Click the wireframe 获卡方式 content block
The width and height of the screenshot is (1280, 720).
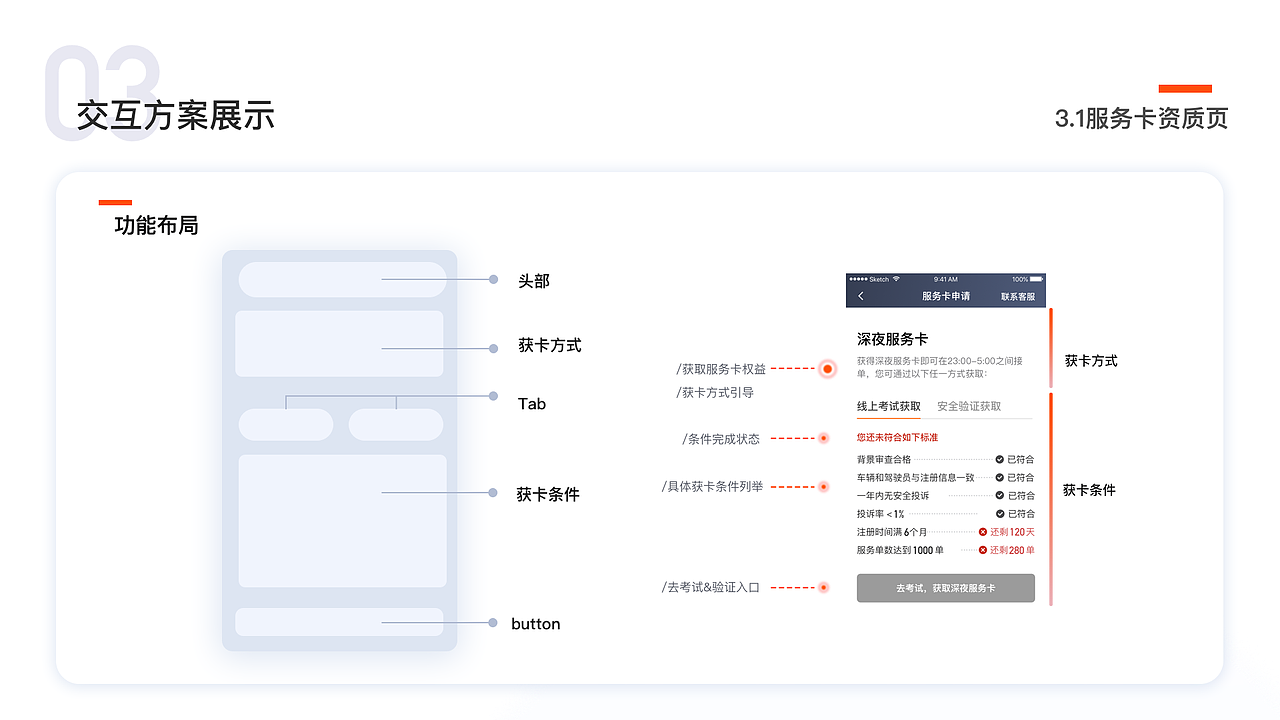pyautogui.click(x=339, y=344)
